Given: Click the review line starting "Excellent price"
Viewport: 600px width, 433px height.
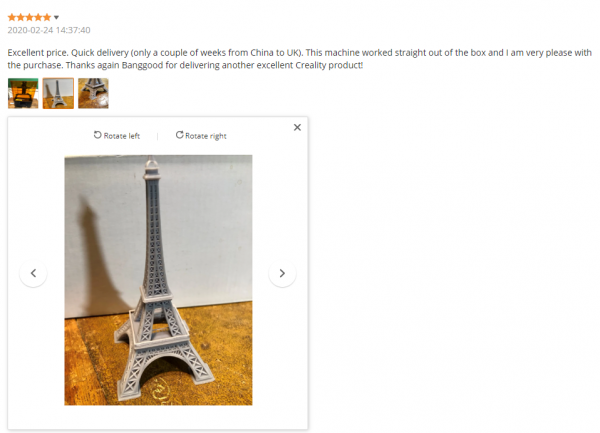Looking at the screenshot, I should [x=300, y=53].
